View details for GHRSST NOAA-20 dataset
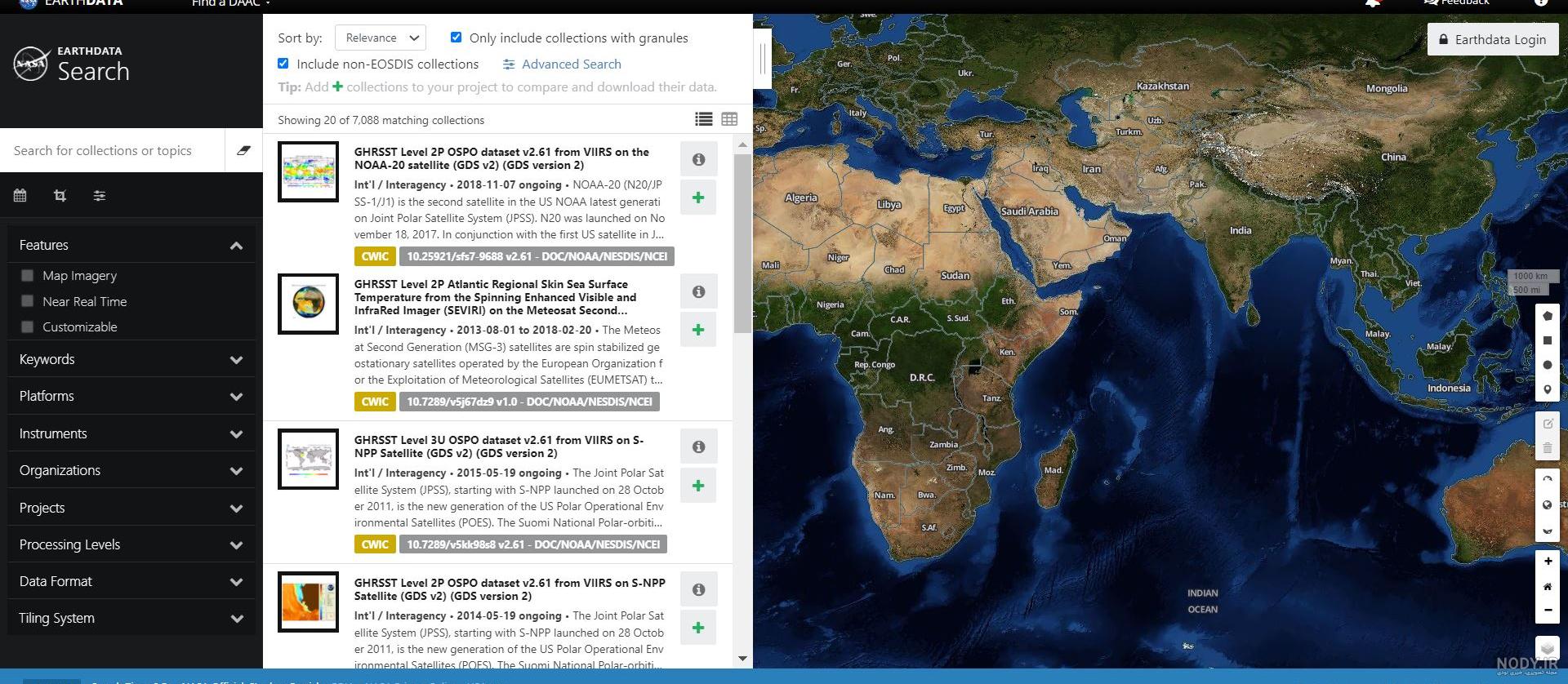 (698, 159)
